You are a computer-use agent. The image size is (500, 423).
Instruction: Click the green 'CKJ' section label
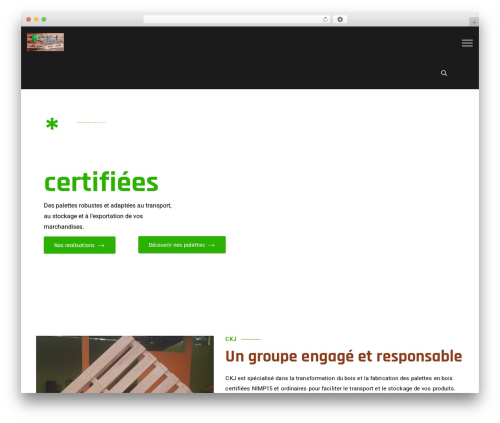[x=231, y=339]
